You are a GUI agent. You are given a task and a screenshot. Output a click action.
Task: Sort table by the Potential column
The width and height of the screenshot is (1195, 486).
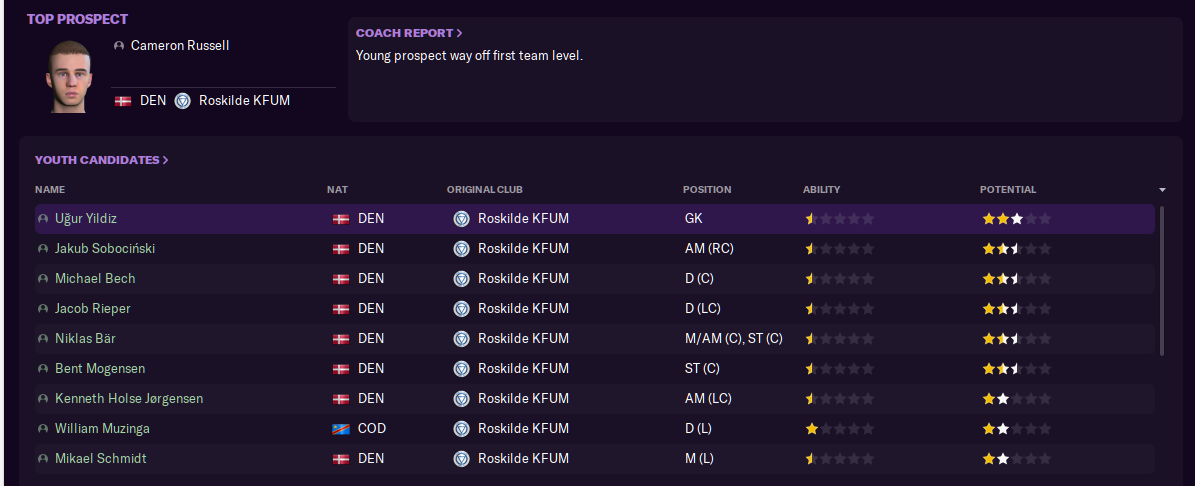tap(1008, 190)
